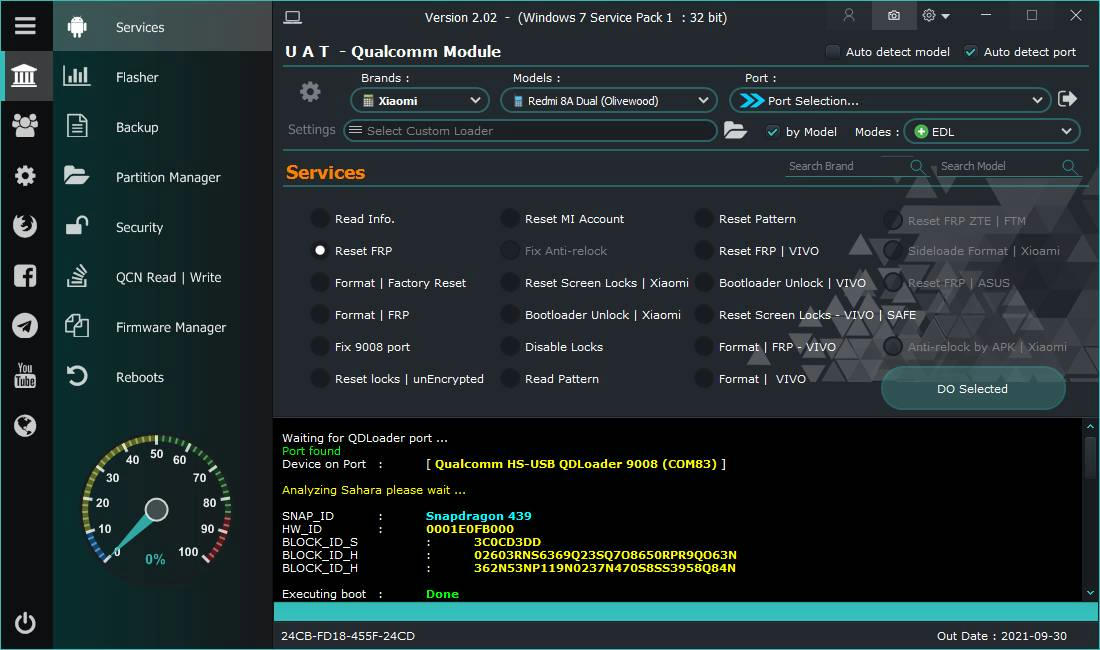The image size is (1100, 650).
Task: Open the QCN Read | Write menu item
Action: [x=163, y=277]
